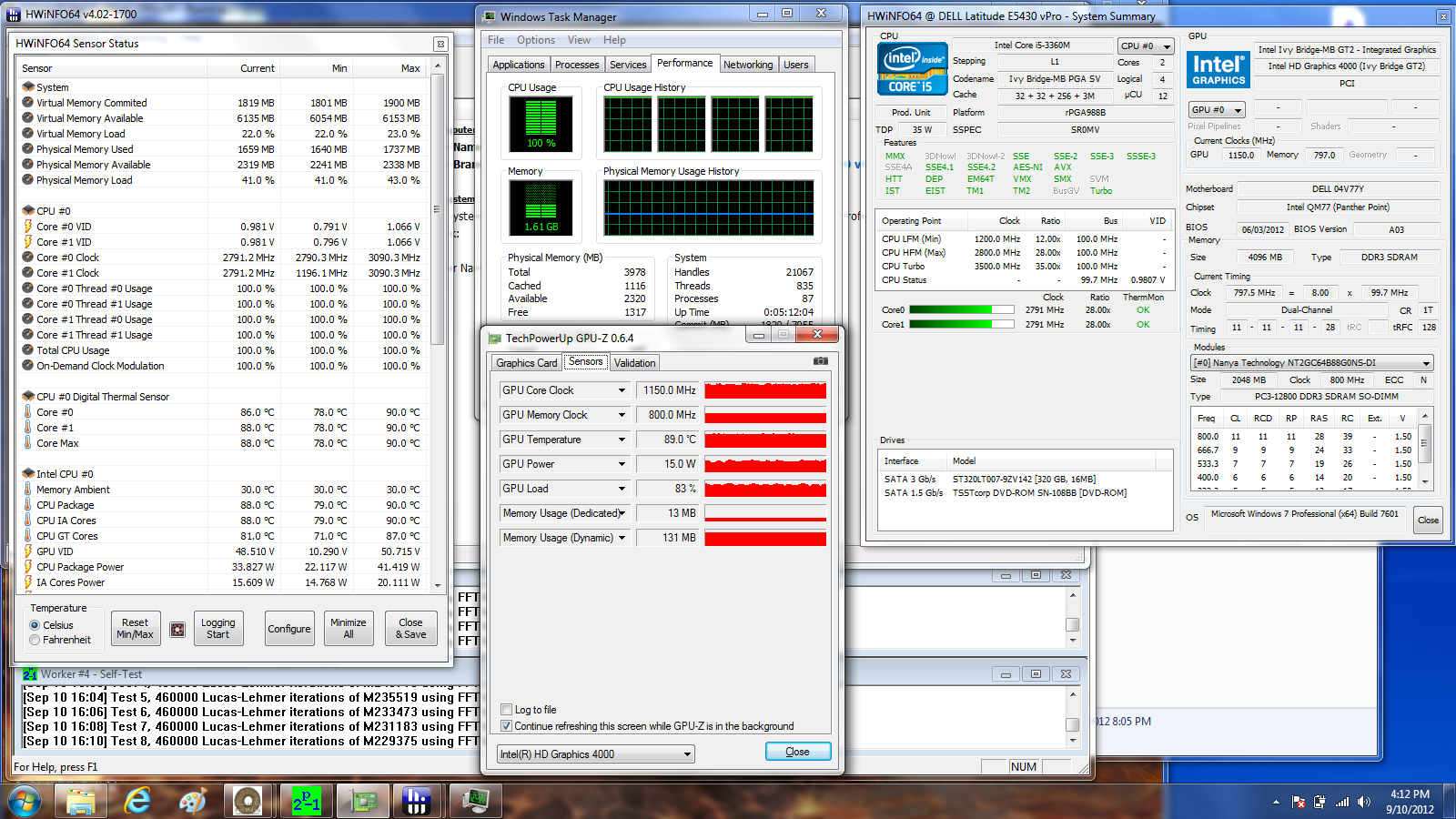The image size is (1456, 819).
Task: Expand the Nanya Technology memory module dropdown
Action: point(1312,362)
